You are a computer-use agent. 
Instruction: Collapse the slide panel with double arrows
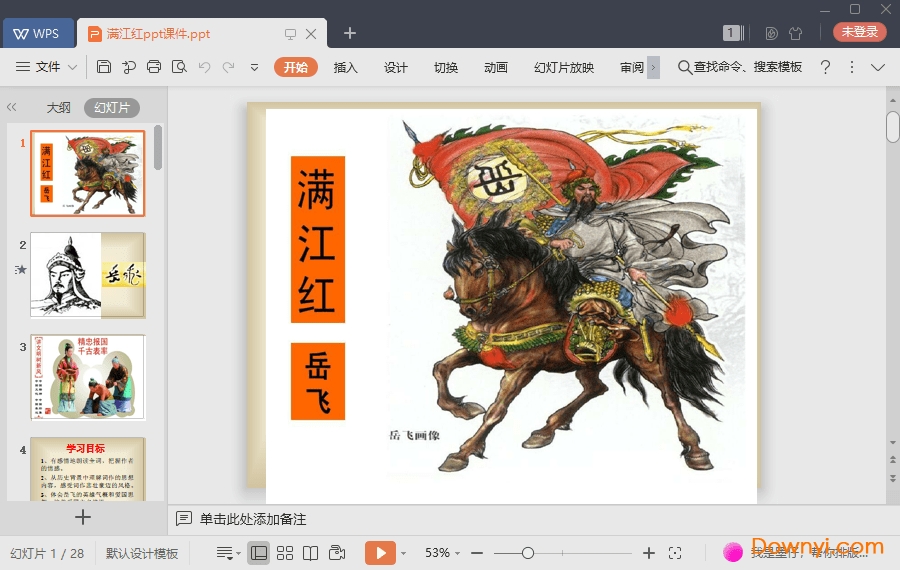(11, 107)
